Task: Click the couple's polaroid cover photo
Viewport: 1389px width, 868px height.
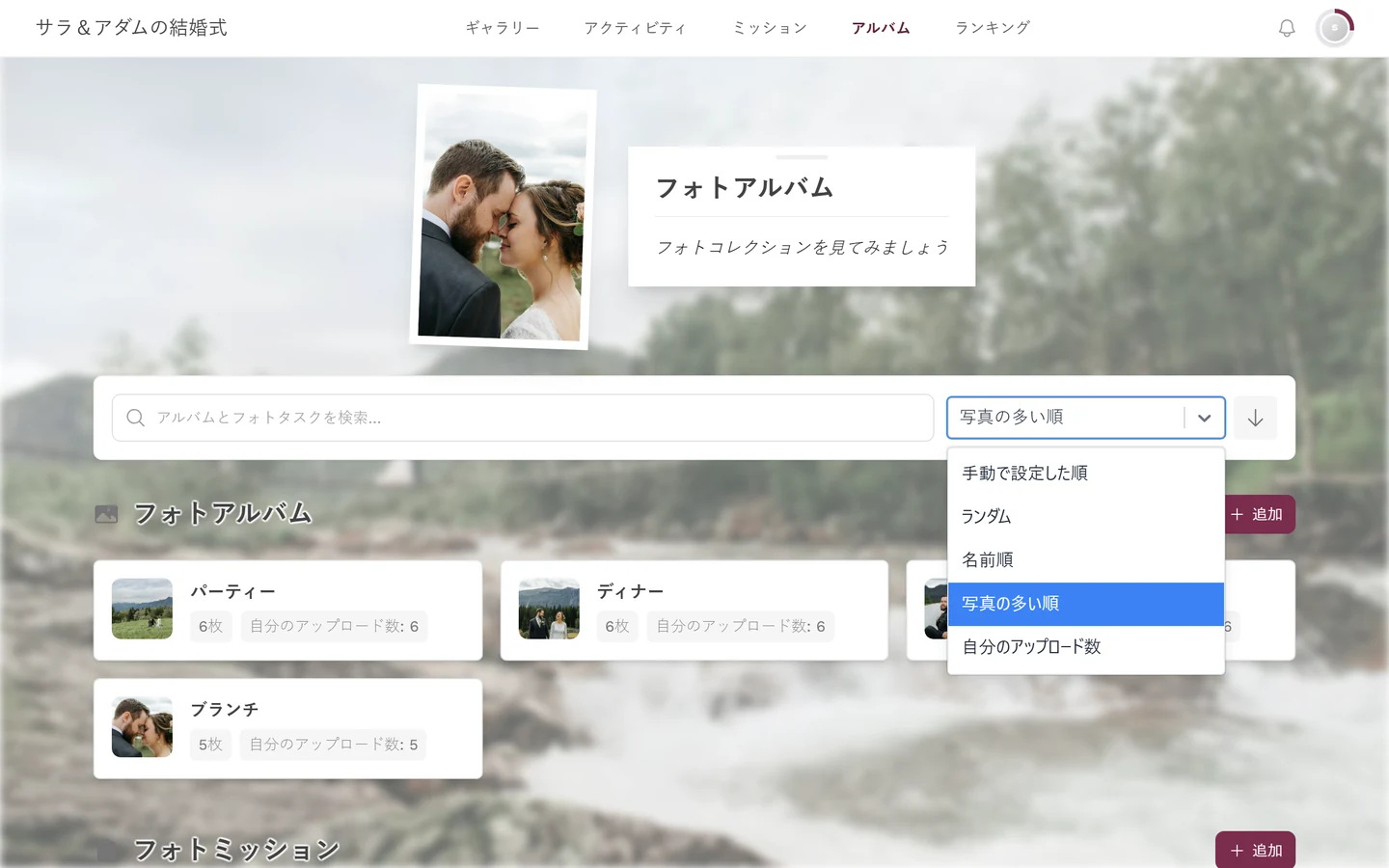Action: tap(503, 216)
